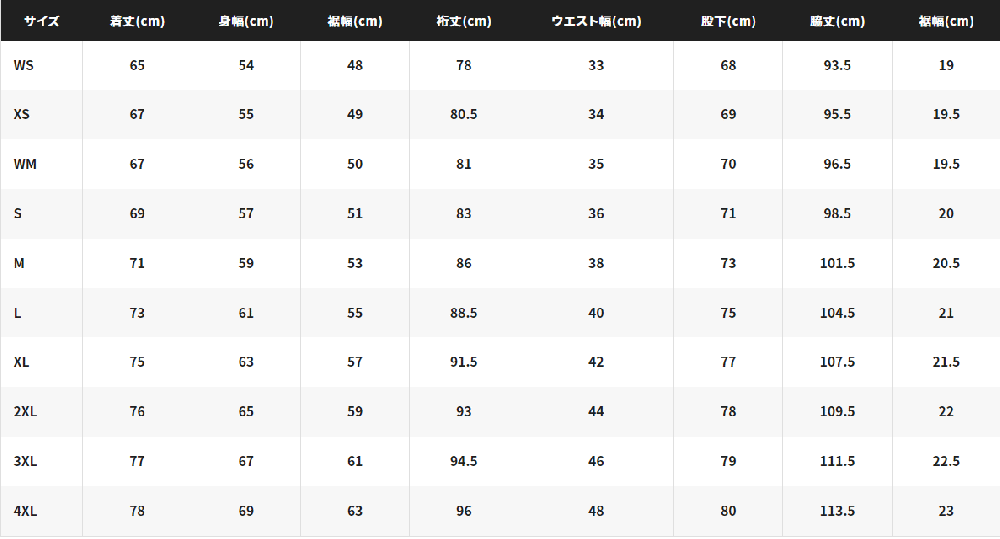The height and width of the screenshot is (539, 1000).
Task: Select the 2XL size row label
Action: click(x=25, y=411)
